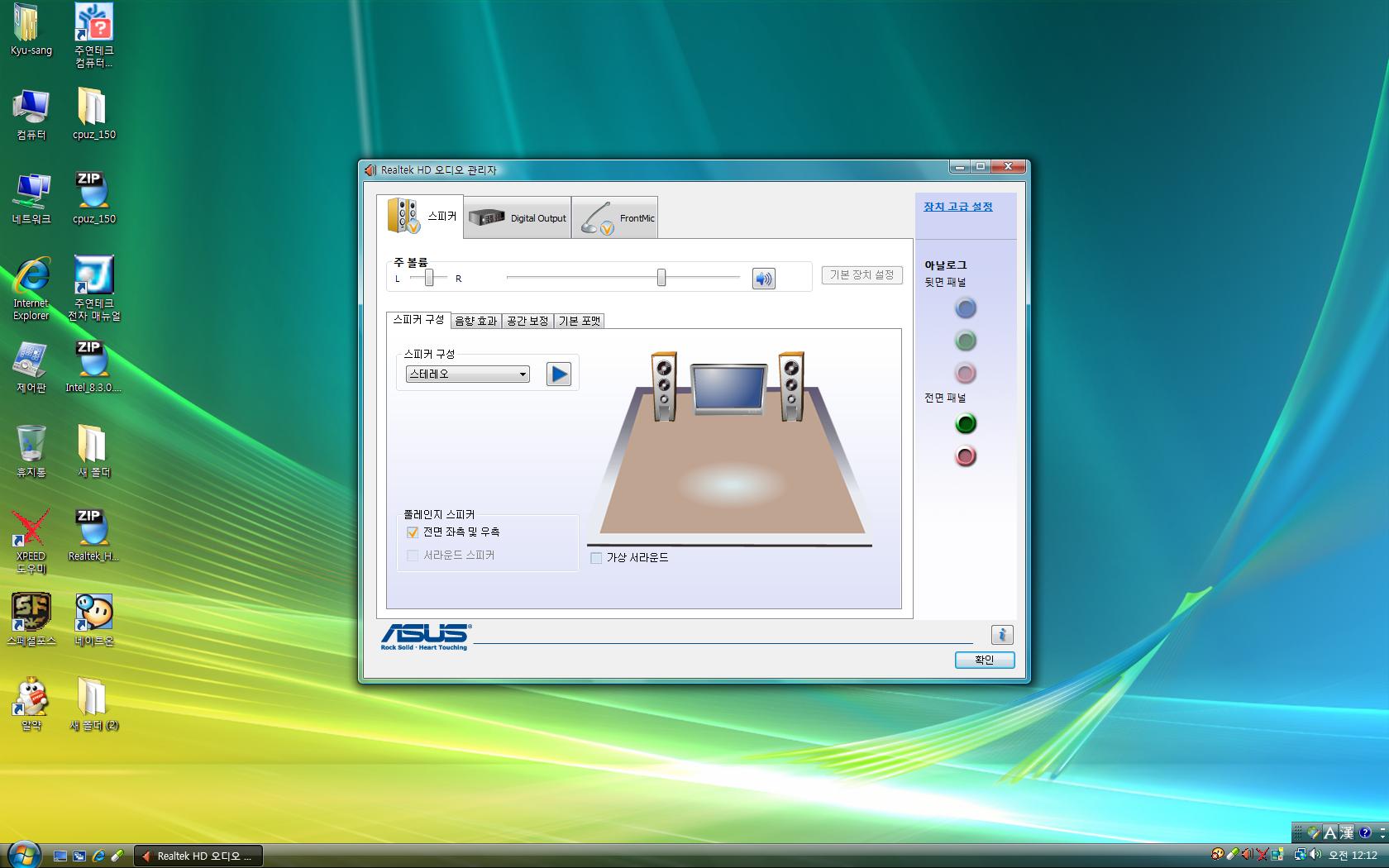Select the XPEED 도우미 desktop shortcut
The width and height of the screenshot is (1389, 868).
coord(31,541)
